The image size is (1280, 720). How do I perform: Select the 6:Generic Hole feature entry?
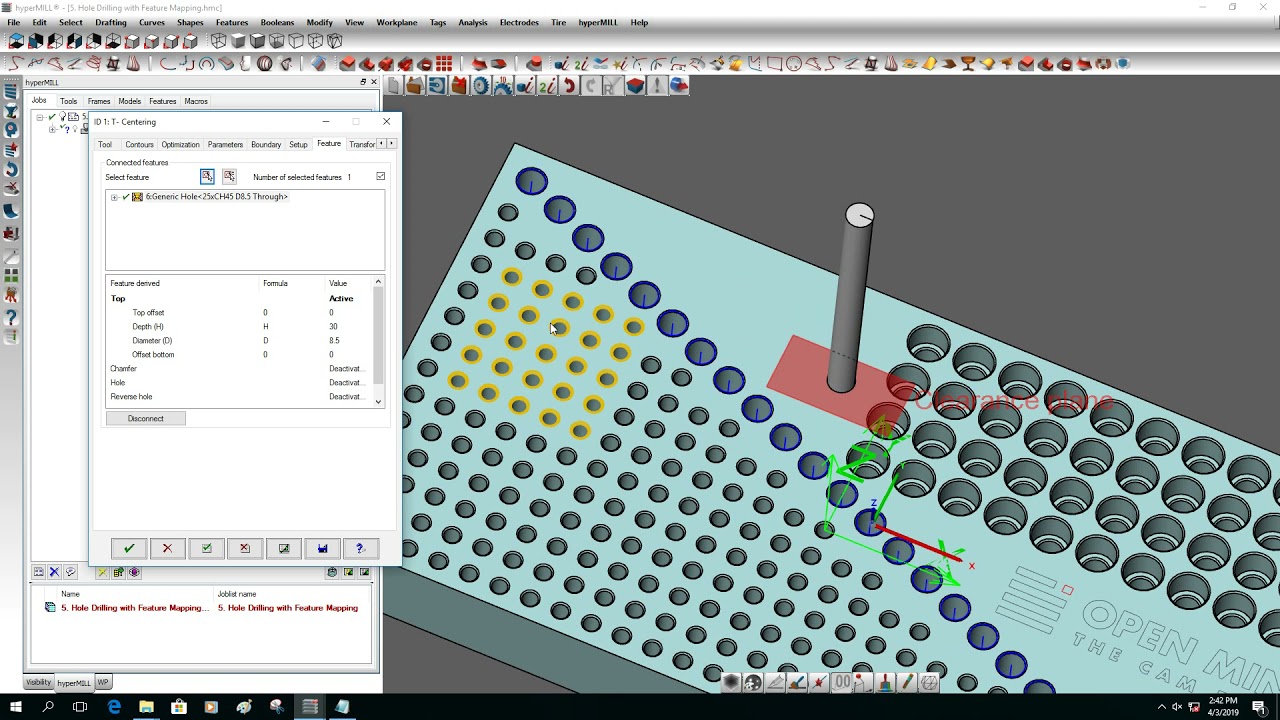coord(216,197)
